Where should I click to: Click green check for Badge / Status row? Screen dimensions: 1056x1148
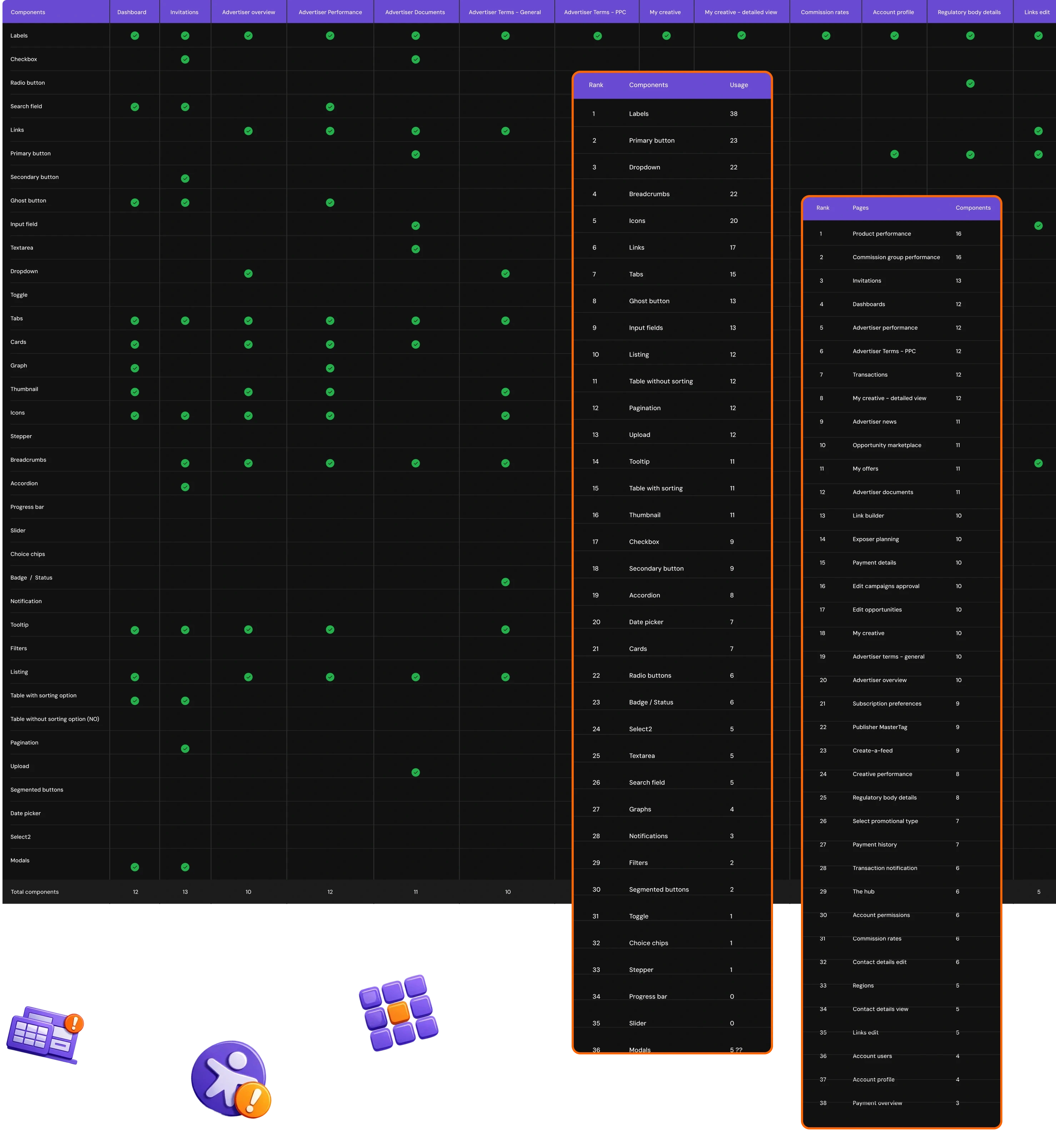tap(505, 582)
